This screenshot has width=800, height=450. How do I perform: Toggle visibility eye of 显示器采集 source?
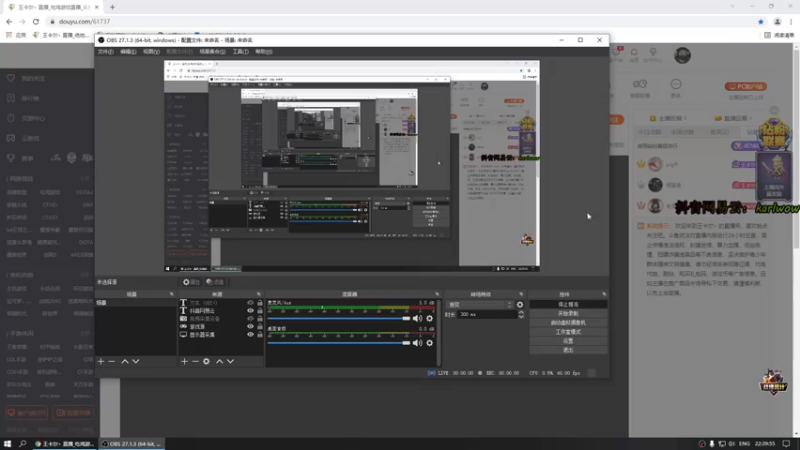[x=251, y=335]
